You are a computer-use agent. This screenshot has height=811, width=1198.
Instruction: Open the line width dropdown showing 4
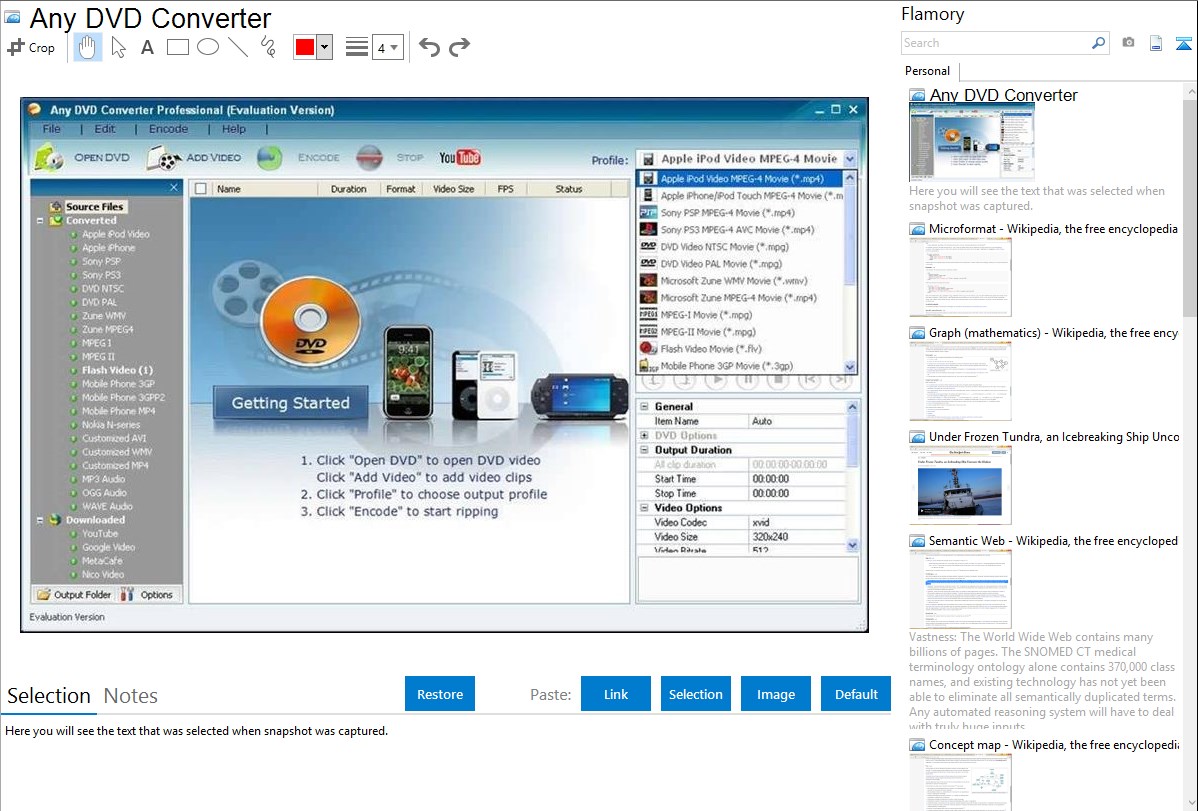pyautogui.click(x=387, y=47)
